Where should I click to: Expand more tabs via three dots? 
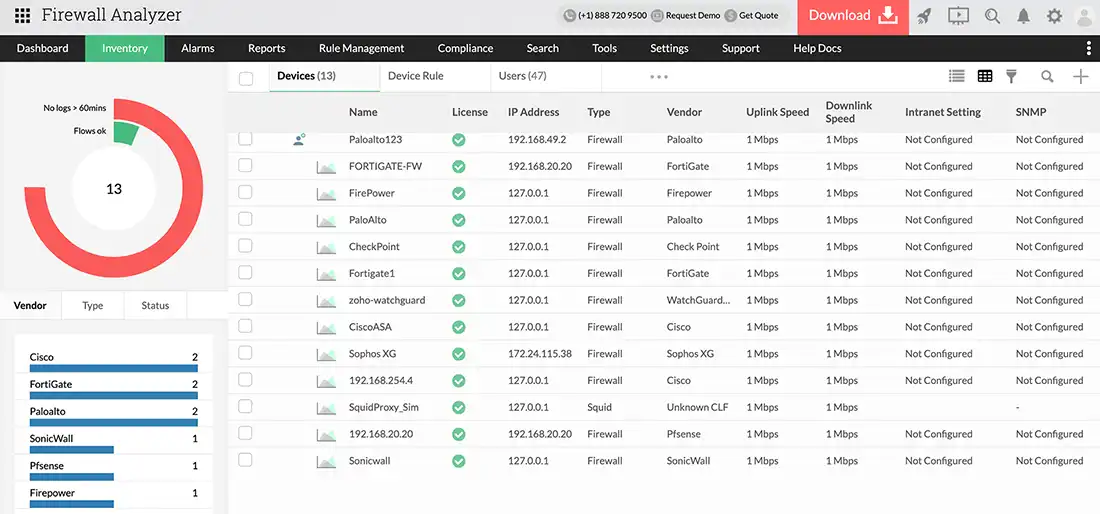(659, 76)
